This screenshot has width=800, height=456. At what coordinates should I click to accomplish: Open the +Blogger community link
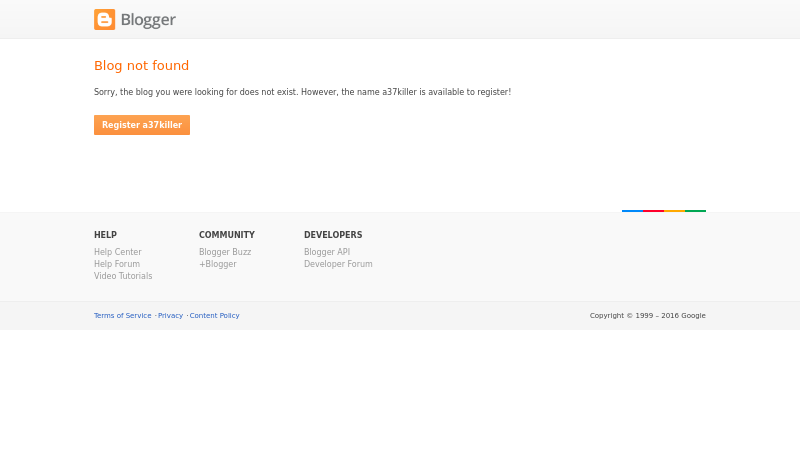pyautogui.click(x=218, y=264)
